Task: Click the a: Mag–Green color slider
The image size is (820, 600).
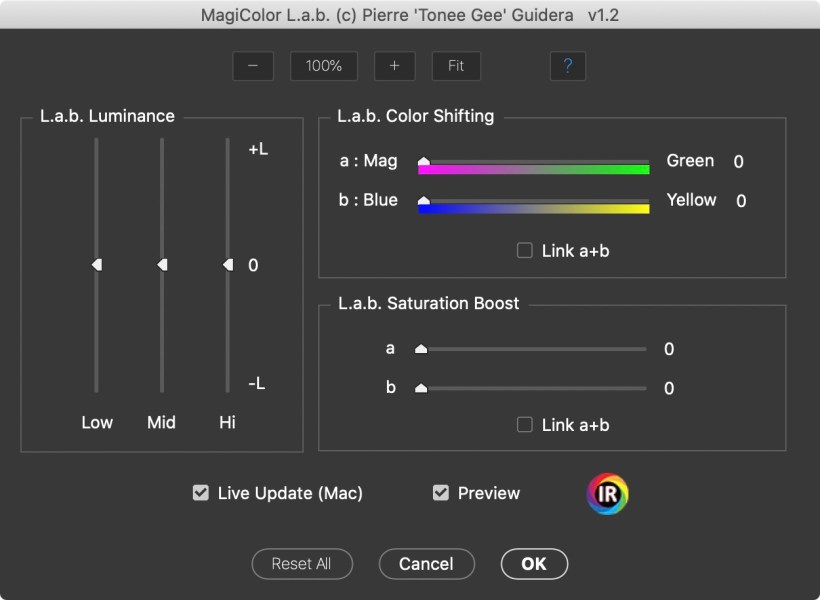Action: 533,165
